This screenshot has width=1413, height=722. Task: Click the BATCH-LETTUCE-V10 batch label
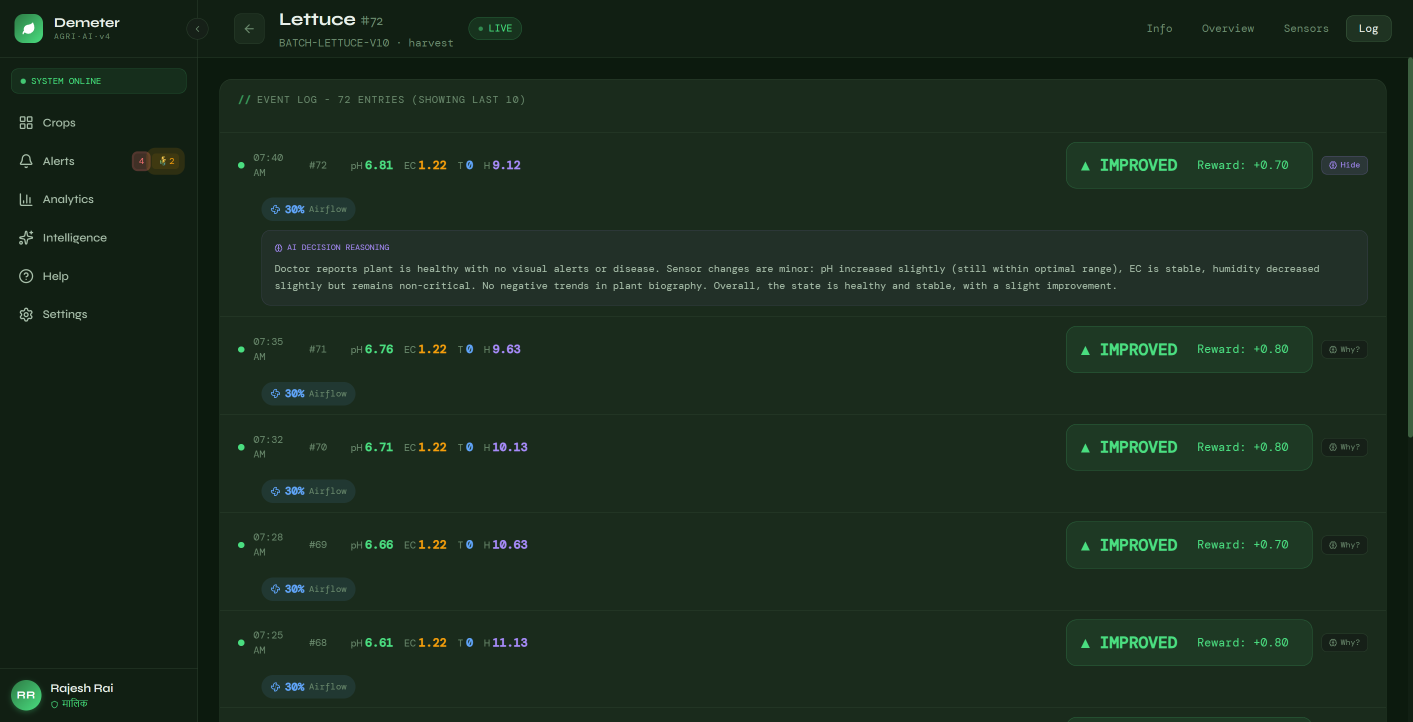point(334,43)
